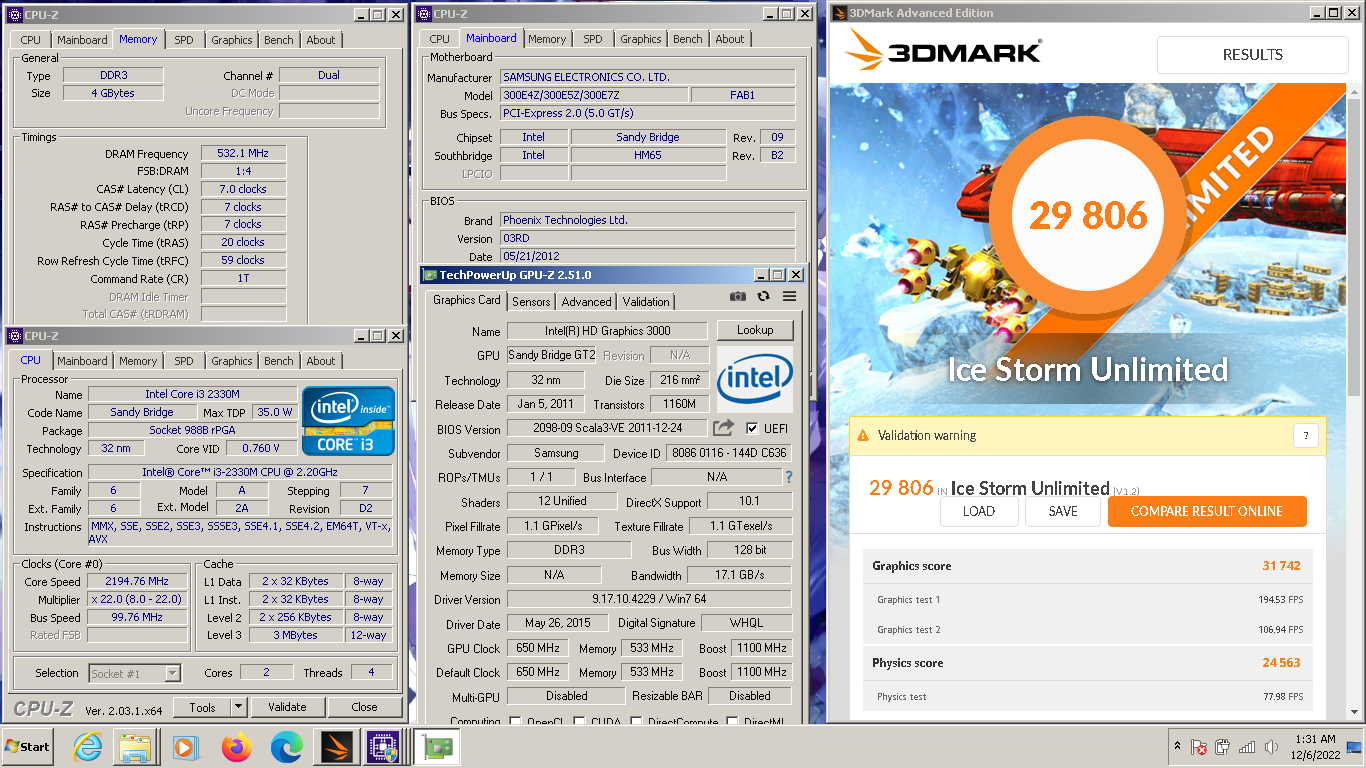Click the network signal tray icon
1366x768 pixels.
(1247, 747)
